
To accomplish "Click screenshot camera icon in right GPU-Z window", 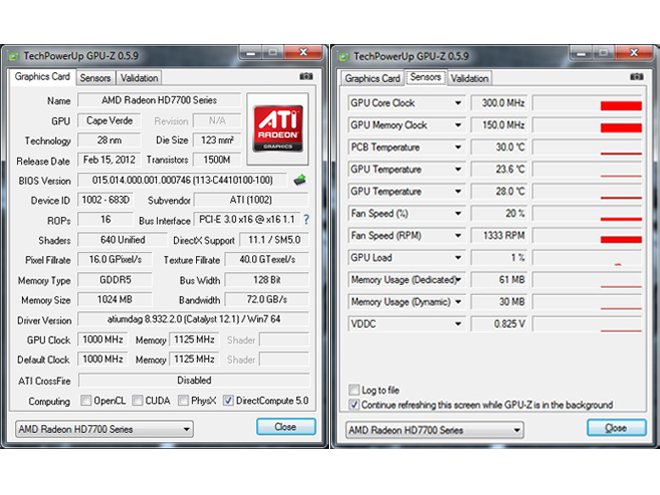I will pyautogui.click(x=636, y=77).
